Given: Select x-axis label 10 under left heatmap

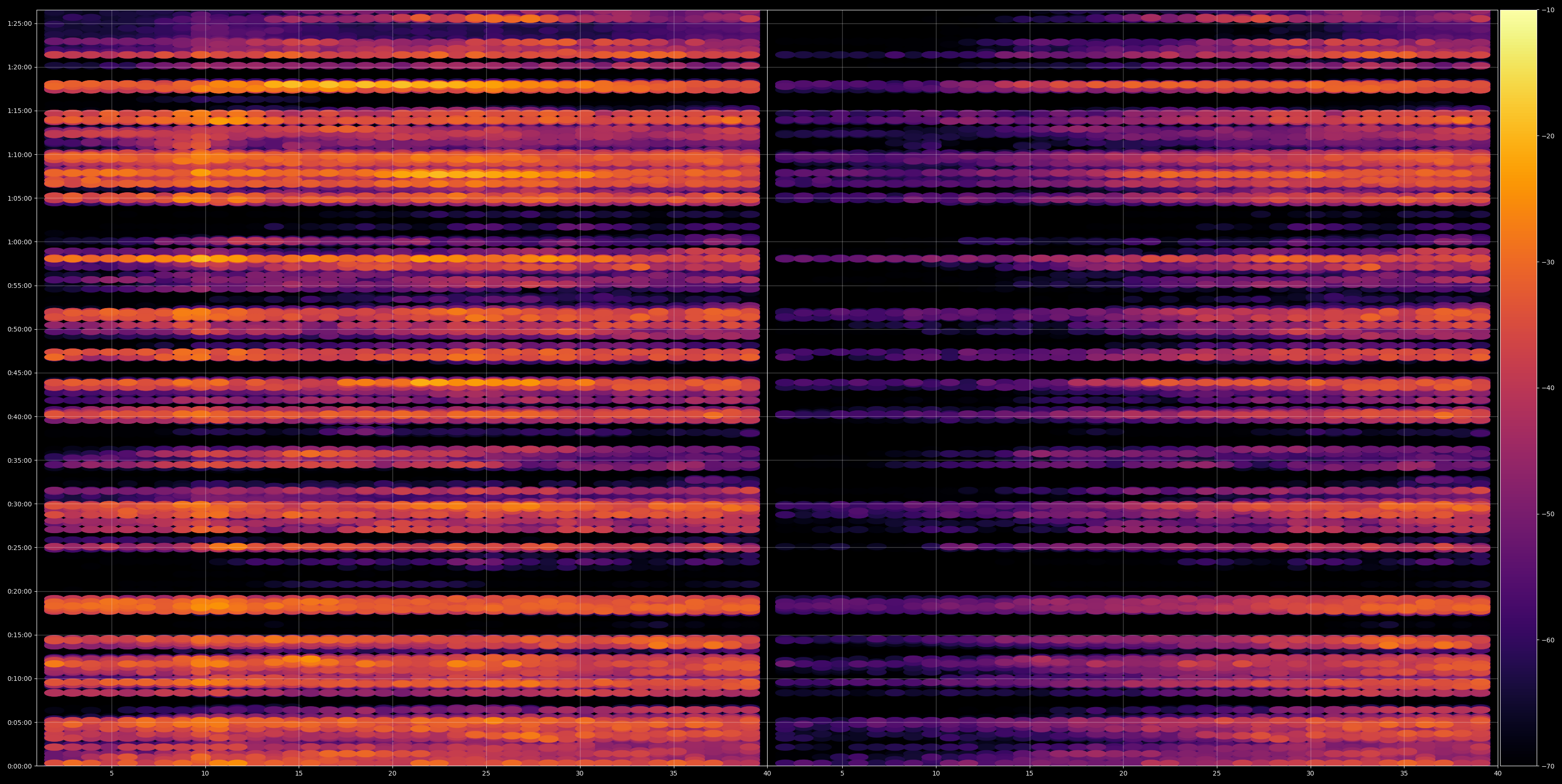Looking at the screenshot, I should [205, 773].
